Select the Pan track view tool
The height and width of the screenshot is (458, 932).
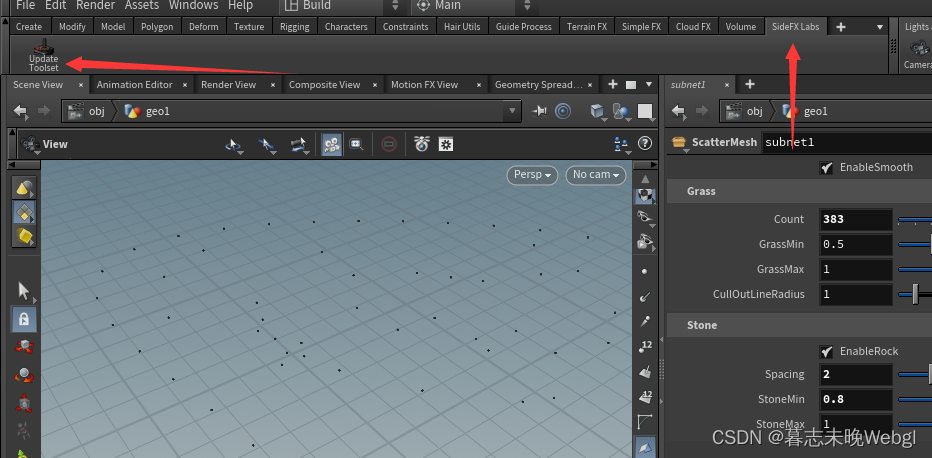267,144
